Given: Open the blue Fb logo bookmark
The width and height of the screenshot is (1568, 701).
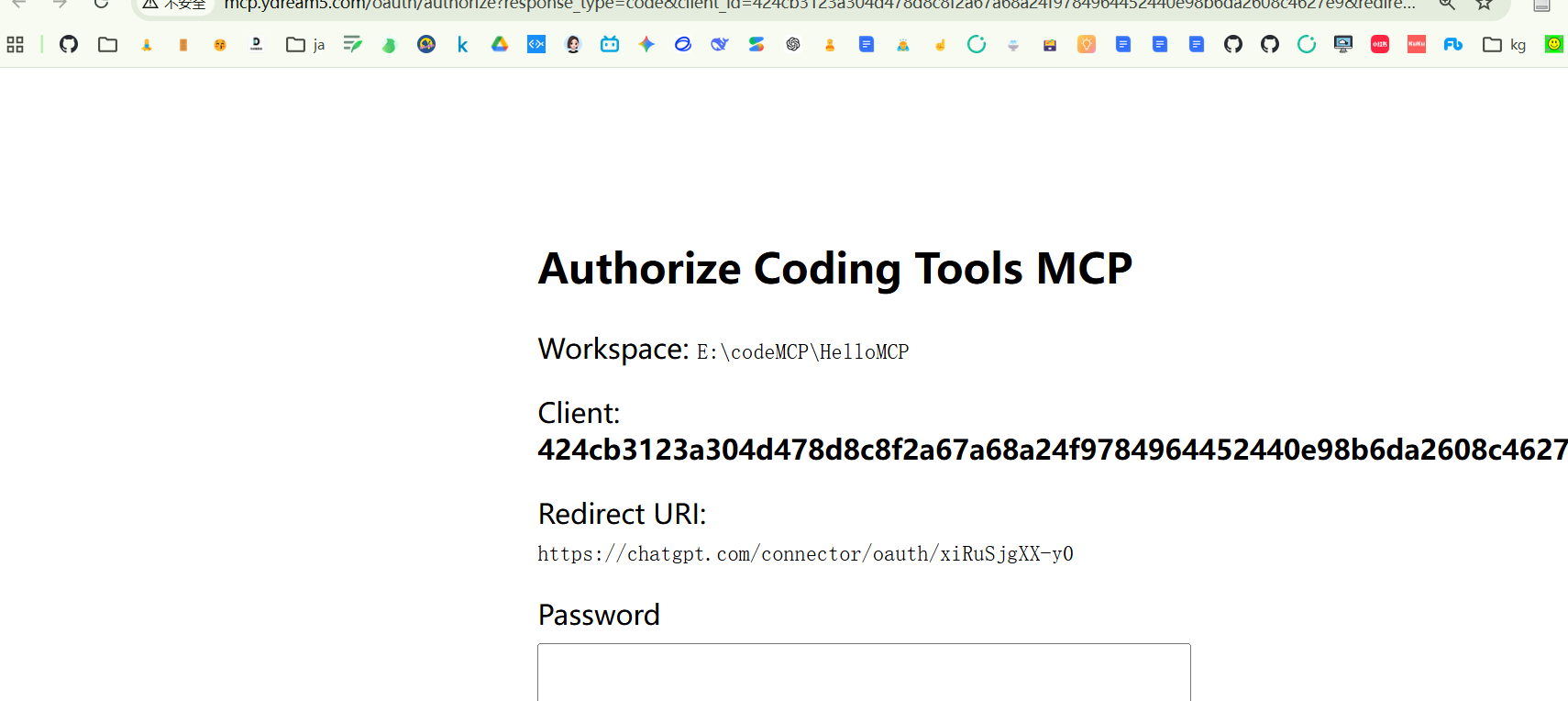Looking at the screenshot, I should point(1453,44).
